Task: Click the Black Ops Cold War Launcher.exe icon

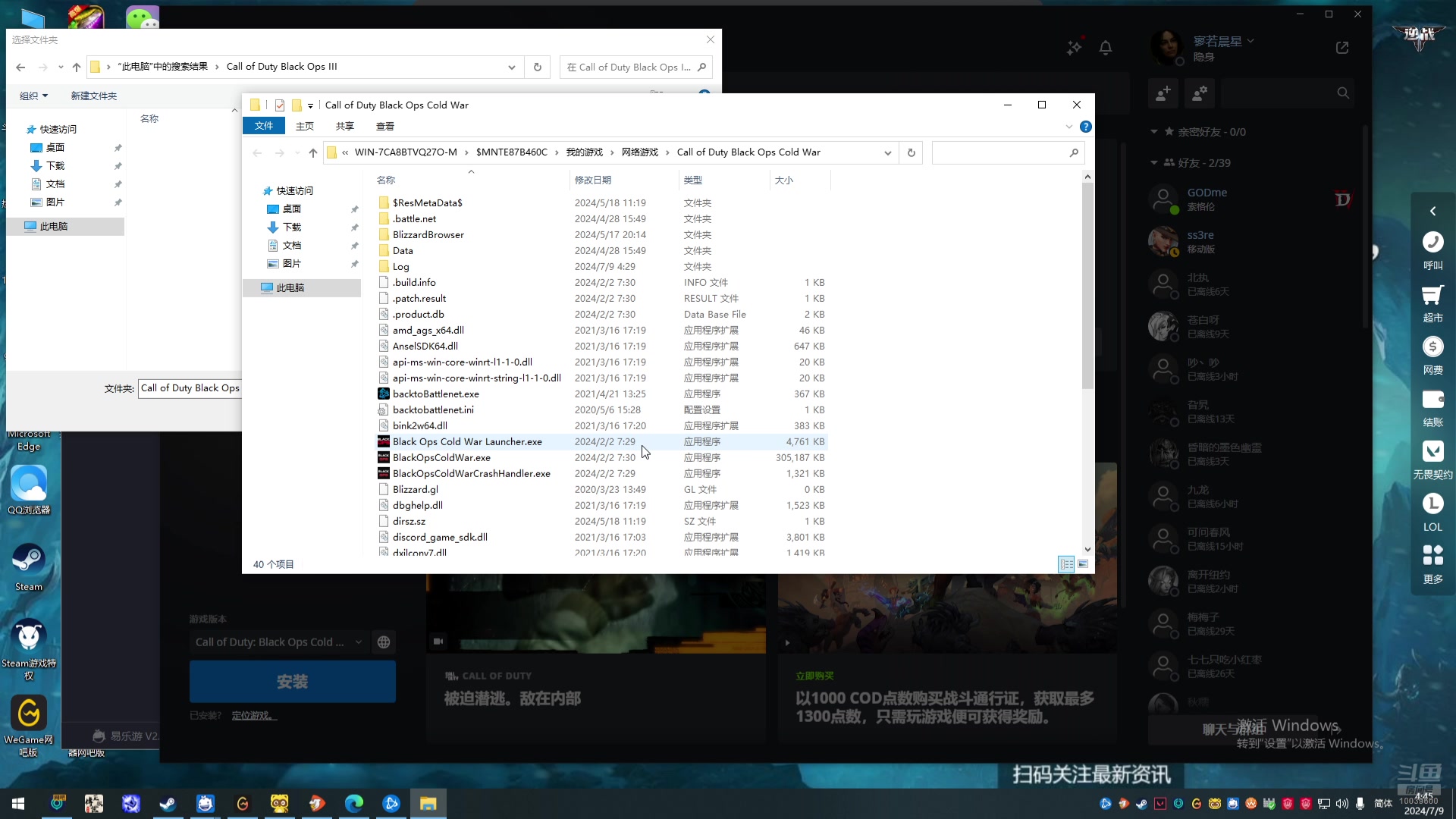Action: click(383, 441)
